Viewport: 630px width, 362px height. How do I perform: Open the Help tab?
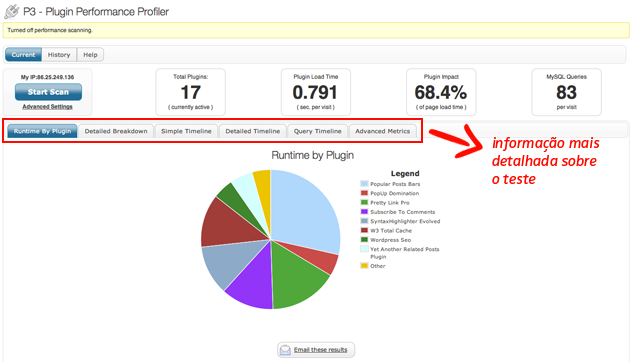coord(90,55)
